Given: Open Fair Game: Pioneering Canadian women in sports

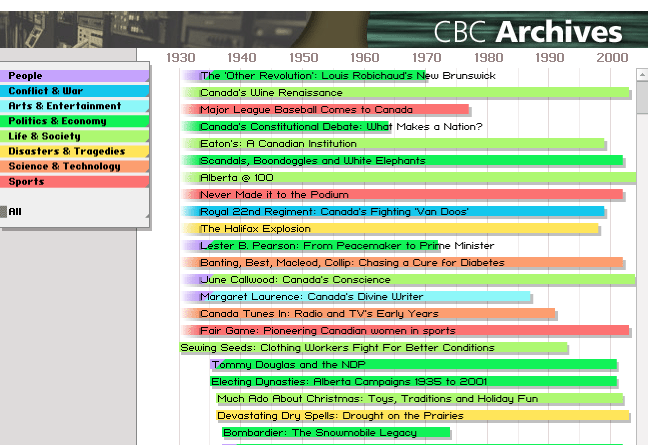Looking at the screenshot, I should 405,330.
